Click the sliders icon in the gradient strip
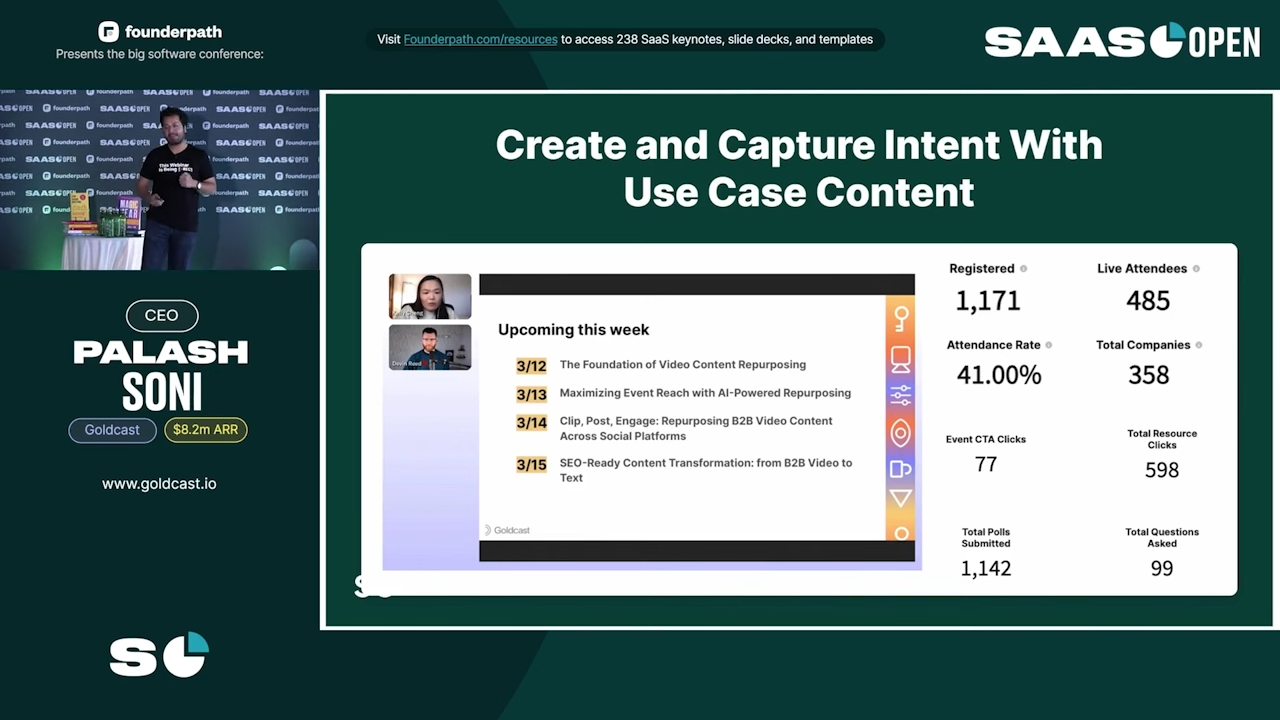 click(x=901, y=395)
